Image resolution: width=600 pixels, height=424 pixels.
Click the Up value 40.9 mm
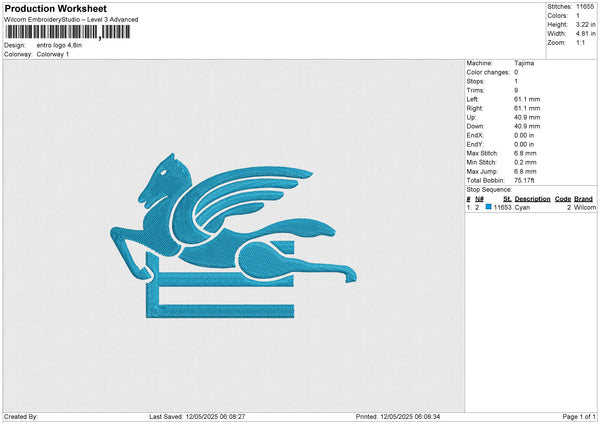tap(527, 117)
